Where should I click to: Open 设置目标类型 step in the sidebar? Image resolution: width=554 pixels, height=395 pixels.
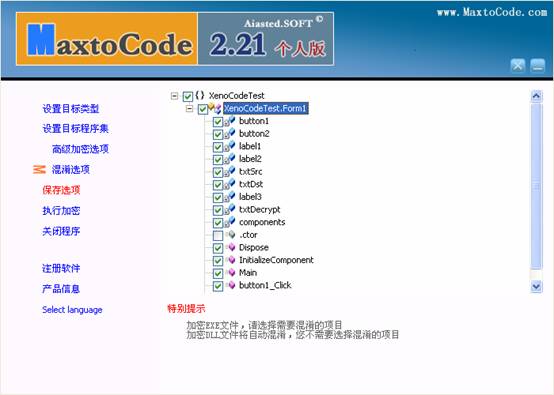click(71, 108)
